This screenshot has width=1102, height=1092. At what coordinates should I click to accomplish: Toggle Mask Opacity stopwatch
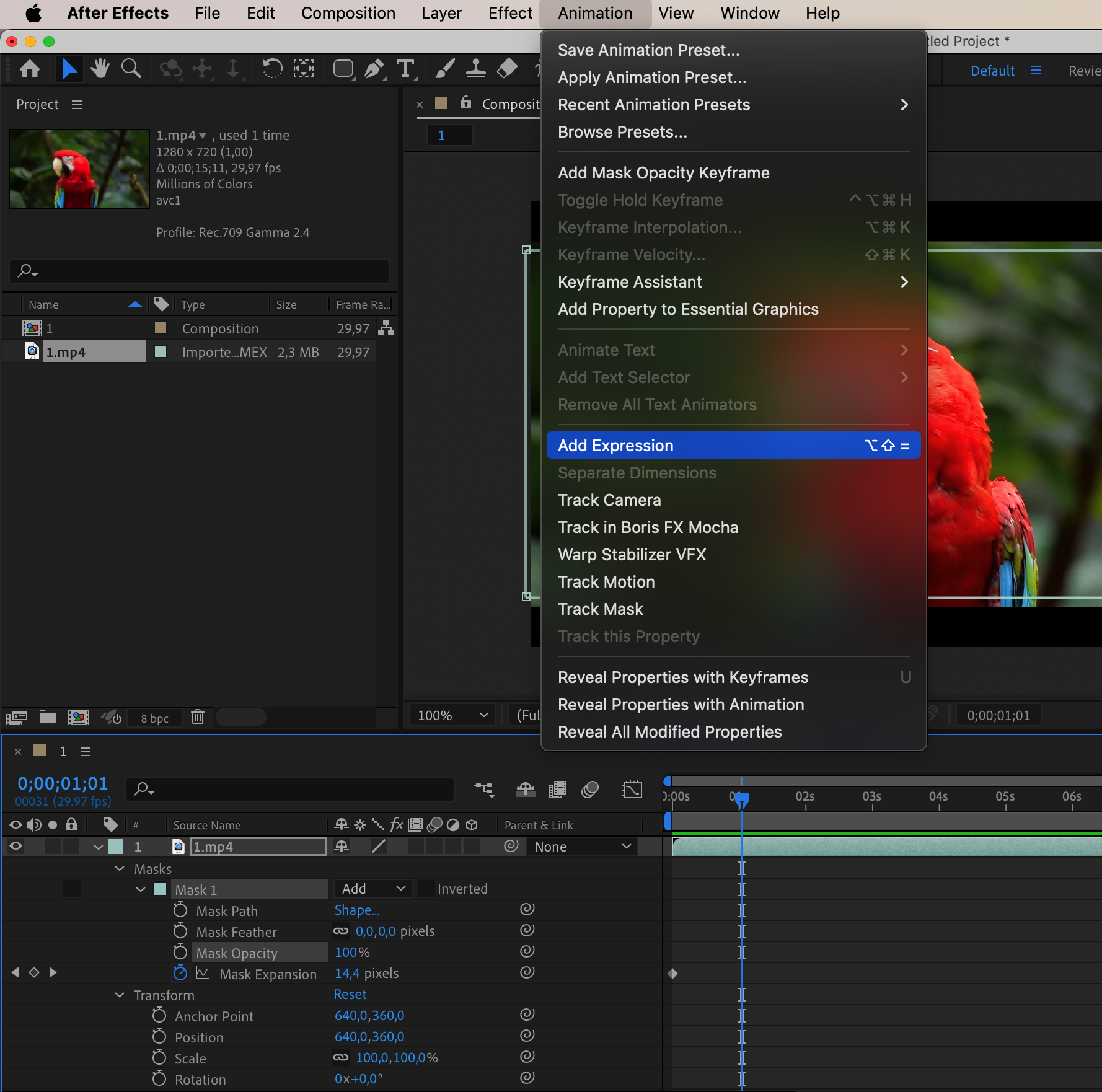pos(180,952)
